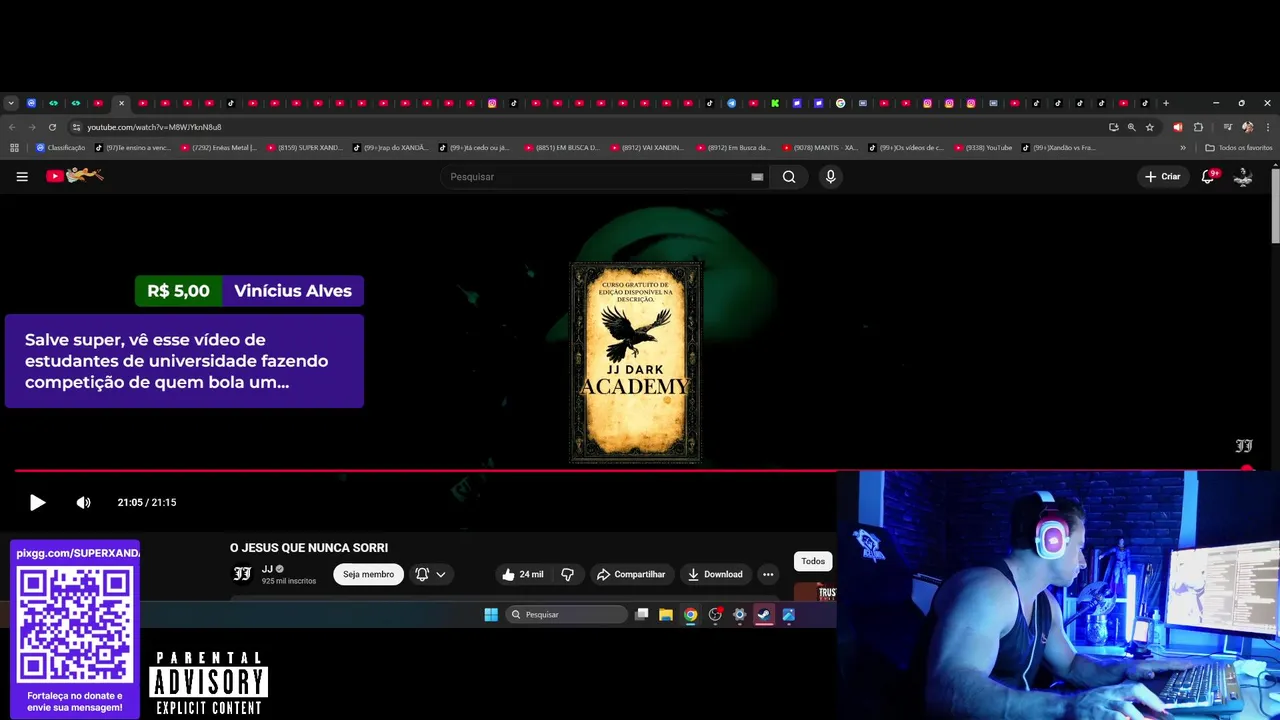Click the page vertical scrollbar
The image size is (1280, 720).
click(1275, 205)
